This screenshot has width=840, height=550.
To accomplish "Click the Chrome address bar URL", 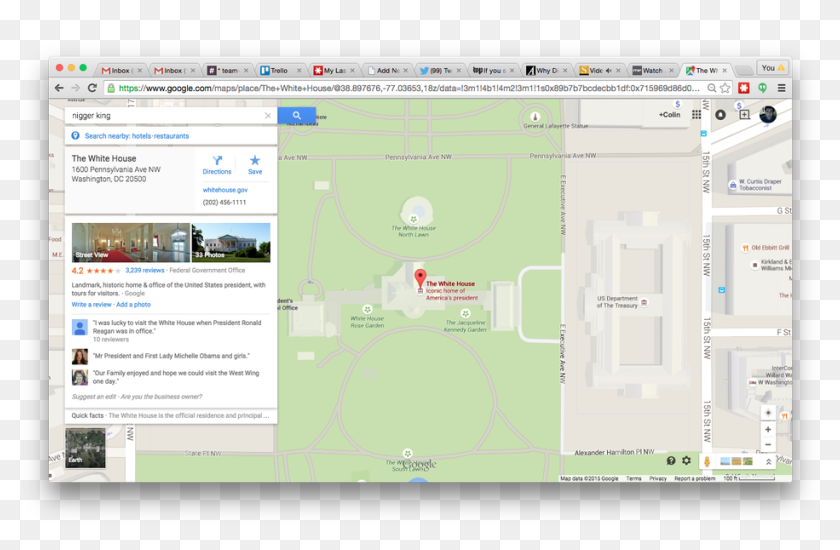I will coord(409,88).
